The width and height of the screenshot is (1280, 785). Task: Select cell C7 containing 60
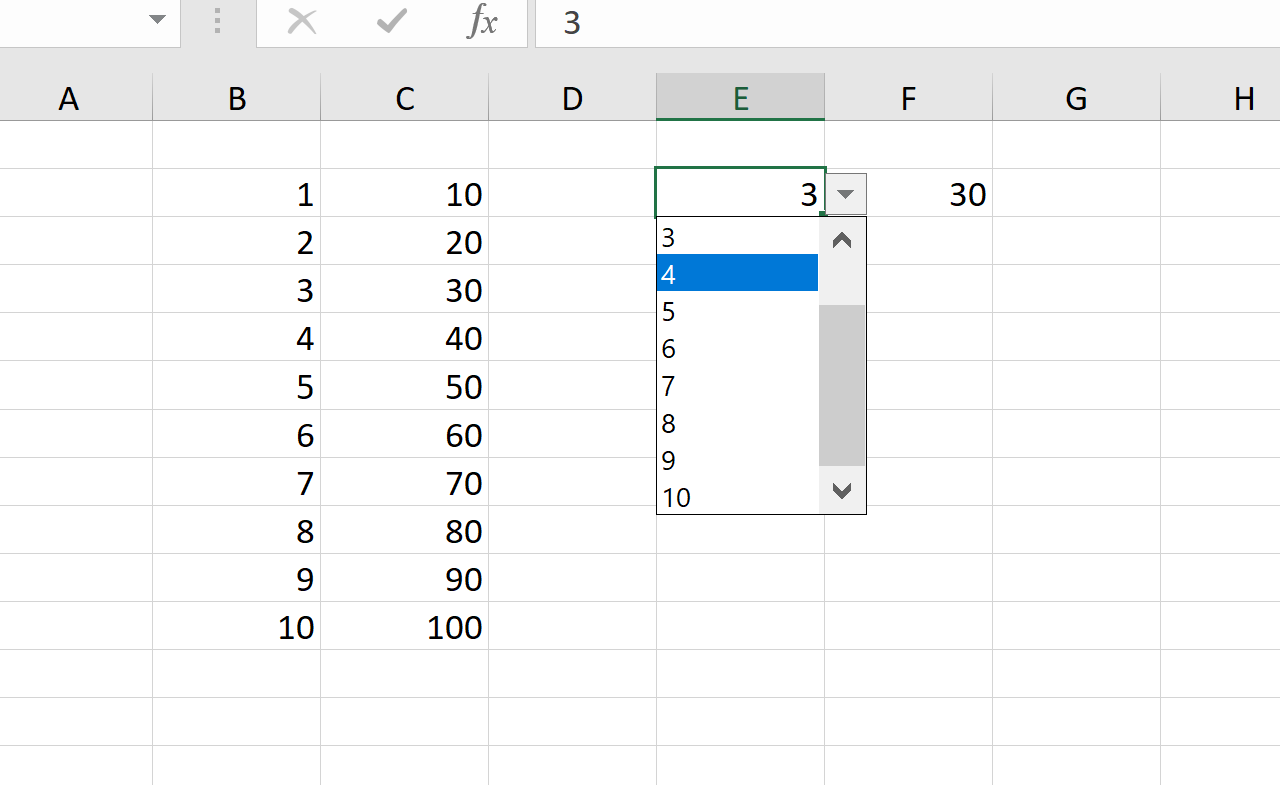coord(404,435)
